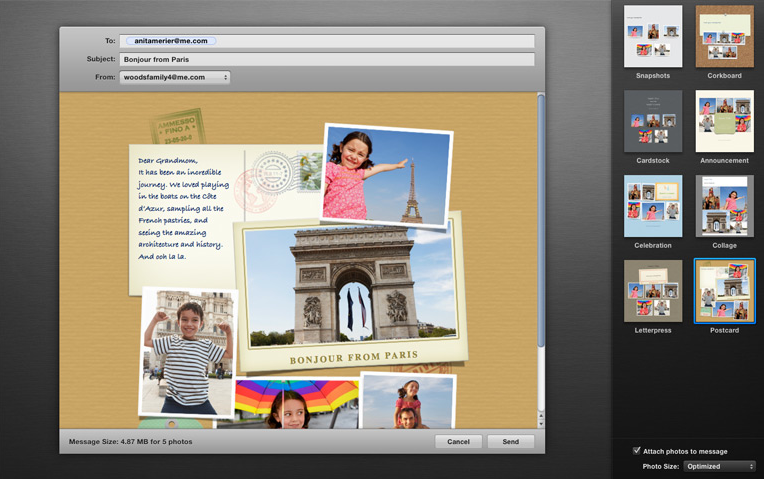Select the Announcement theme thumbnail
The height and width of the screenshot is (479, 764).
pyautogui.click(x=724, y=121)
